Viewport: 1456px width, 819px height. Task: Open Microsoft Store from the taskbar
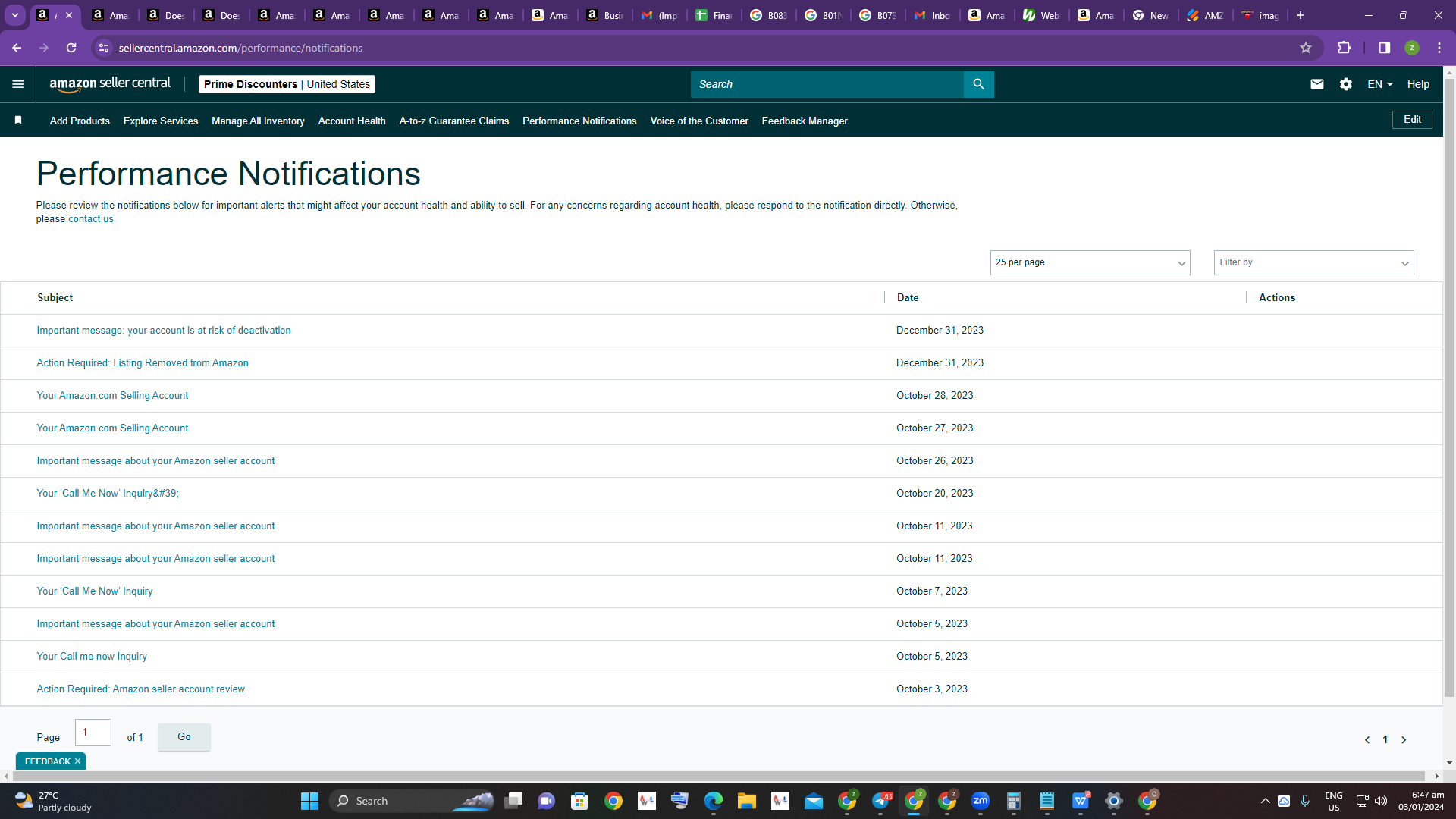point(580,801)
